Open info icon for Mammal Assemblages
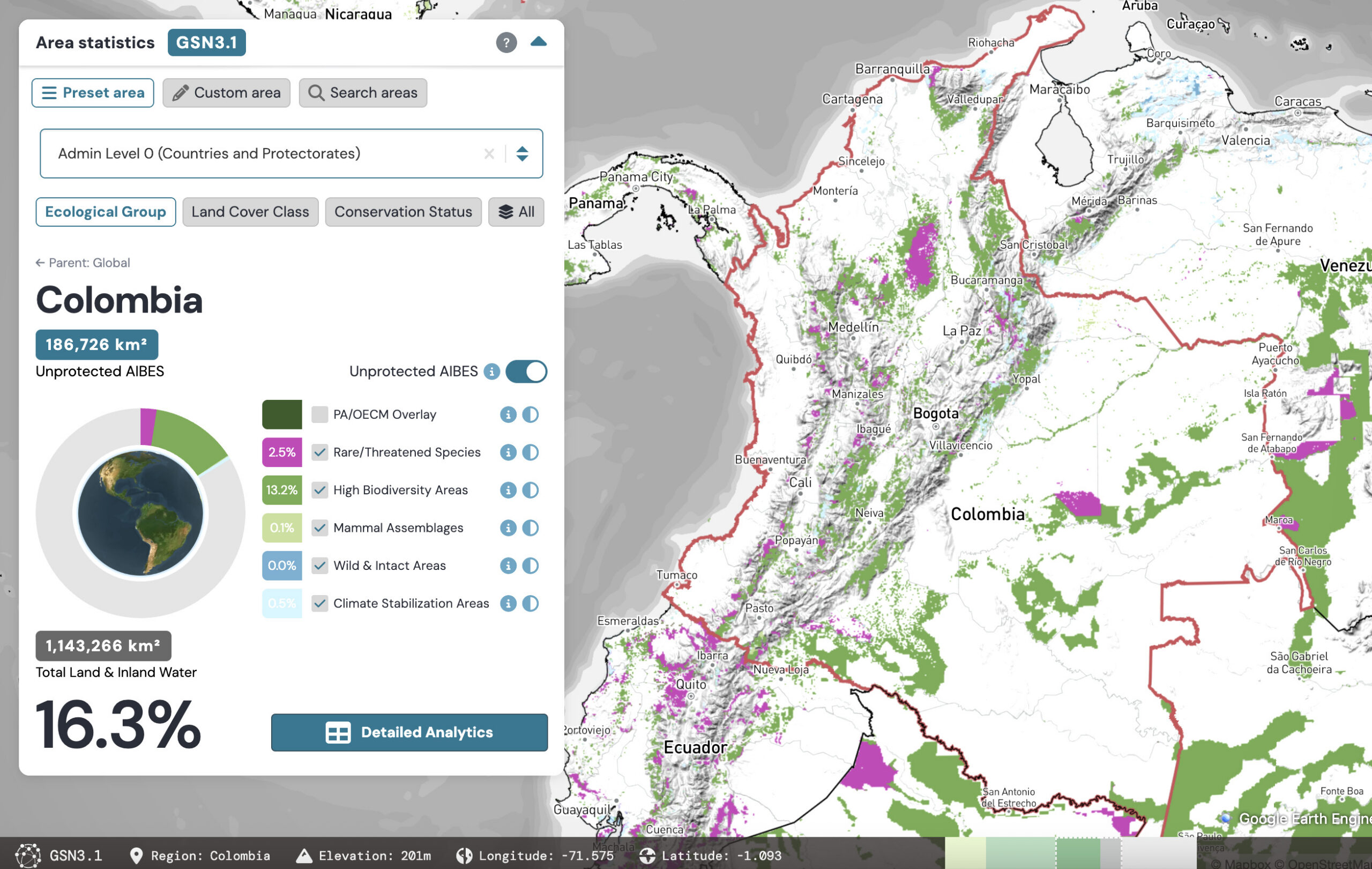Viewport: 1372px width, 869px height. (508, 528)
